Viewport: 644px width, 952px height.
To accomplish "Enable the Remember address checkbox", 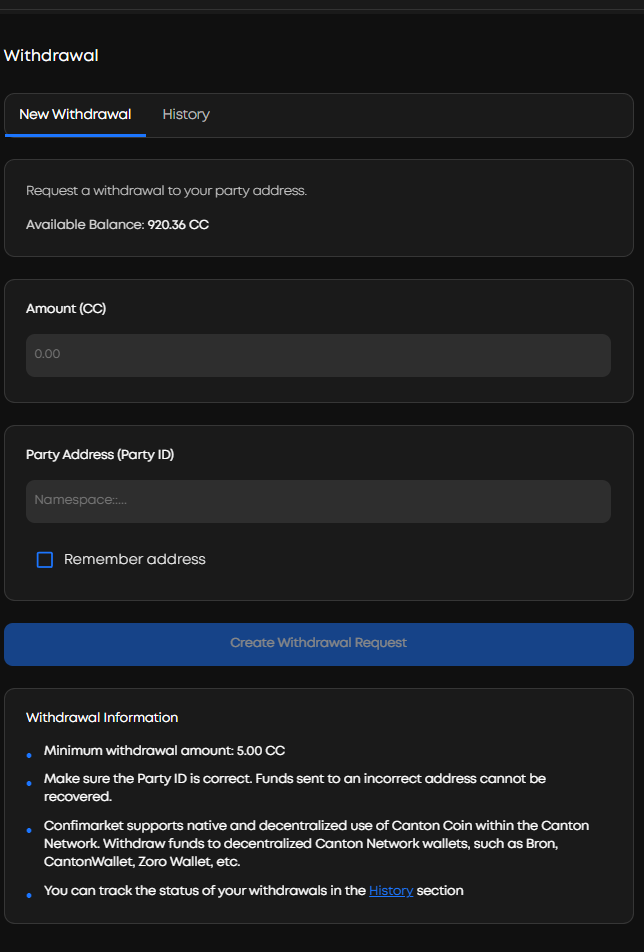I will (45, 560).
